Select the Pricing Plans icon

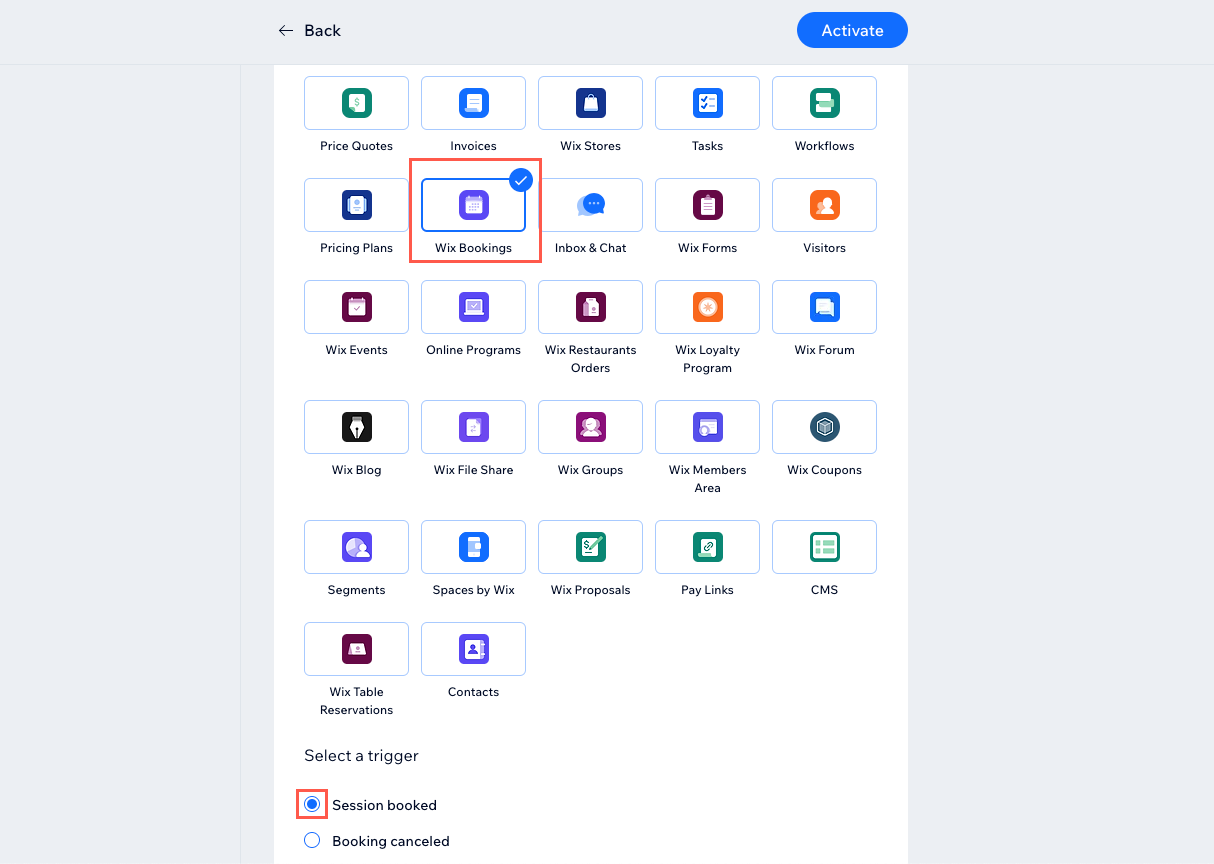coord(356,204)
